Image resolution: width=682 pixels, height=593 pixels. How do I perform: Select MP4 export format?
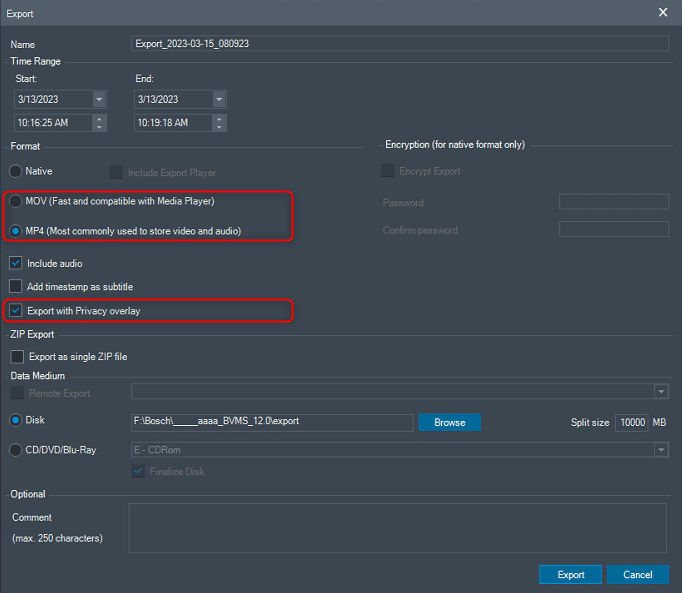16,231
